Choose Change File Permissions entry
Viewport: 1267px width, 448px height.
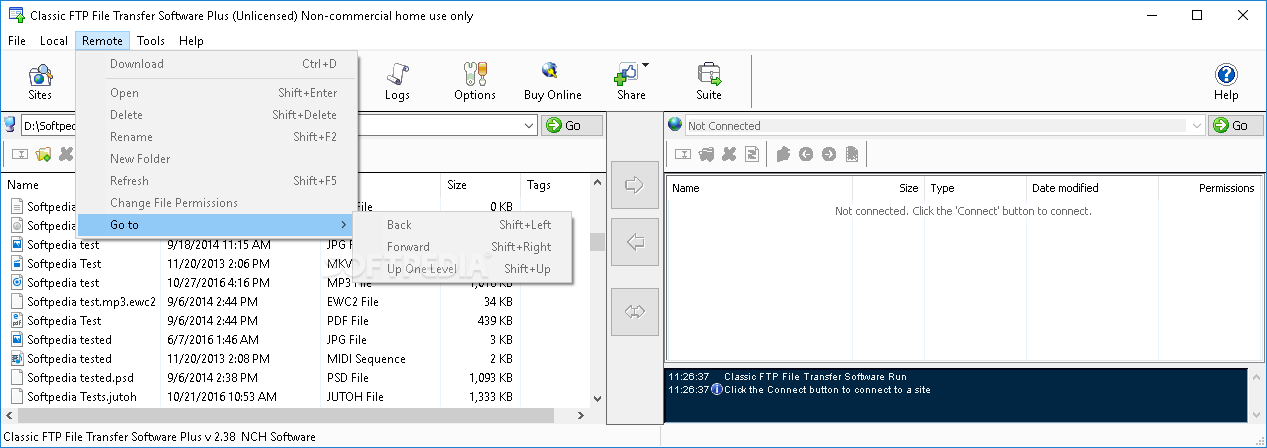pos(217,203)
